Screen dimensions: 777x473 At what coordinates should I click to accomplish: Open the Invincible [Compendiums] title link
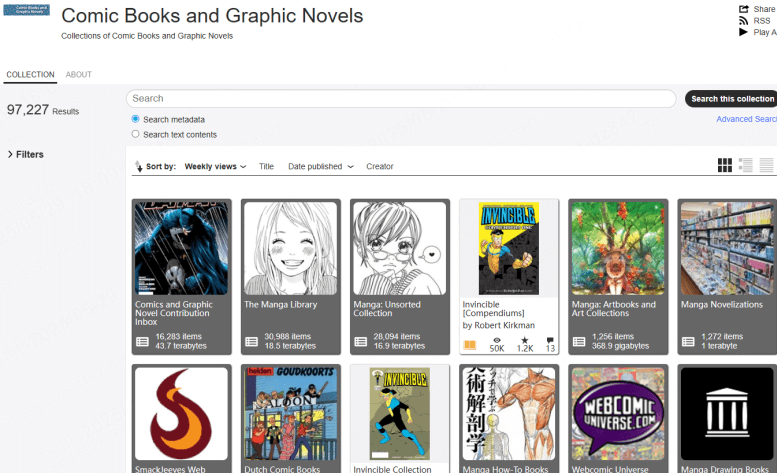pos(493,309)
